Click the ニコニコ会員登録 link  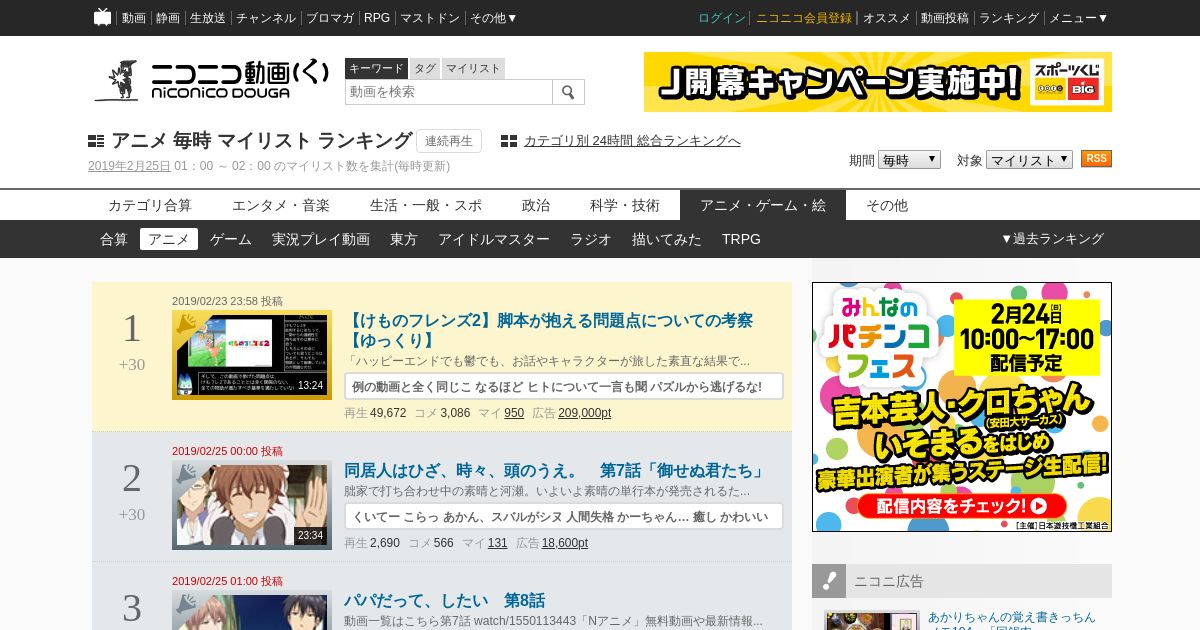(804, 18)
